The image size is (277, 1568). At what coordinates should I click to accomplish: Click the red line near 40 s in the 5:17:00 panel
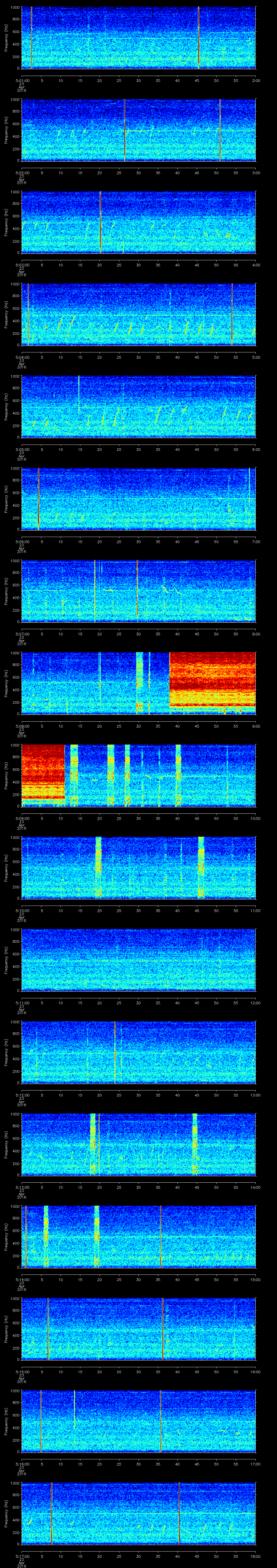click(179, 1513)
